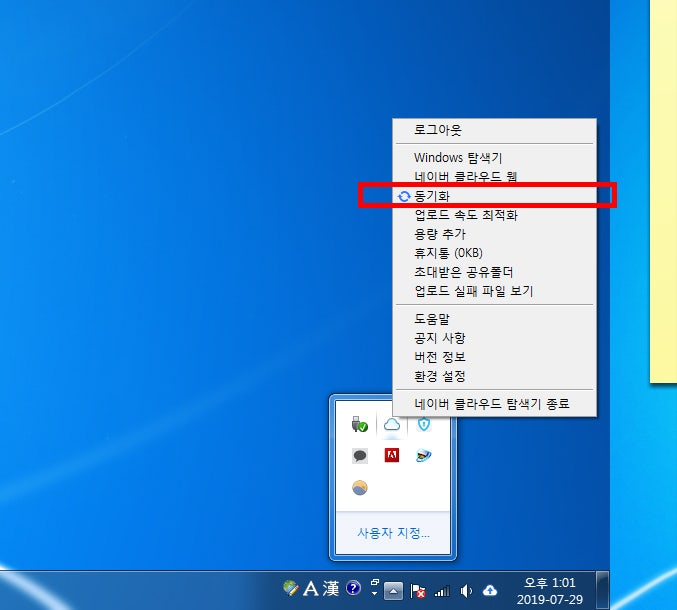Click the Naver Cloud tray icon in overflow panel
Image resolution: width=677 pixels, height=610 pixels.
(392, 424)
